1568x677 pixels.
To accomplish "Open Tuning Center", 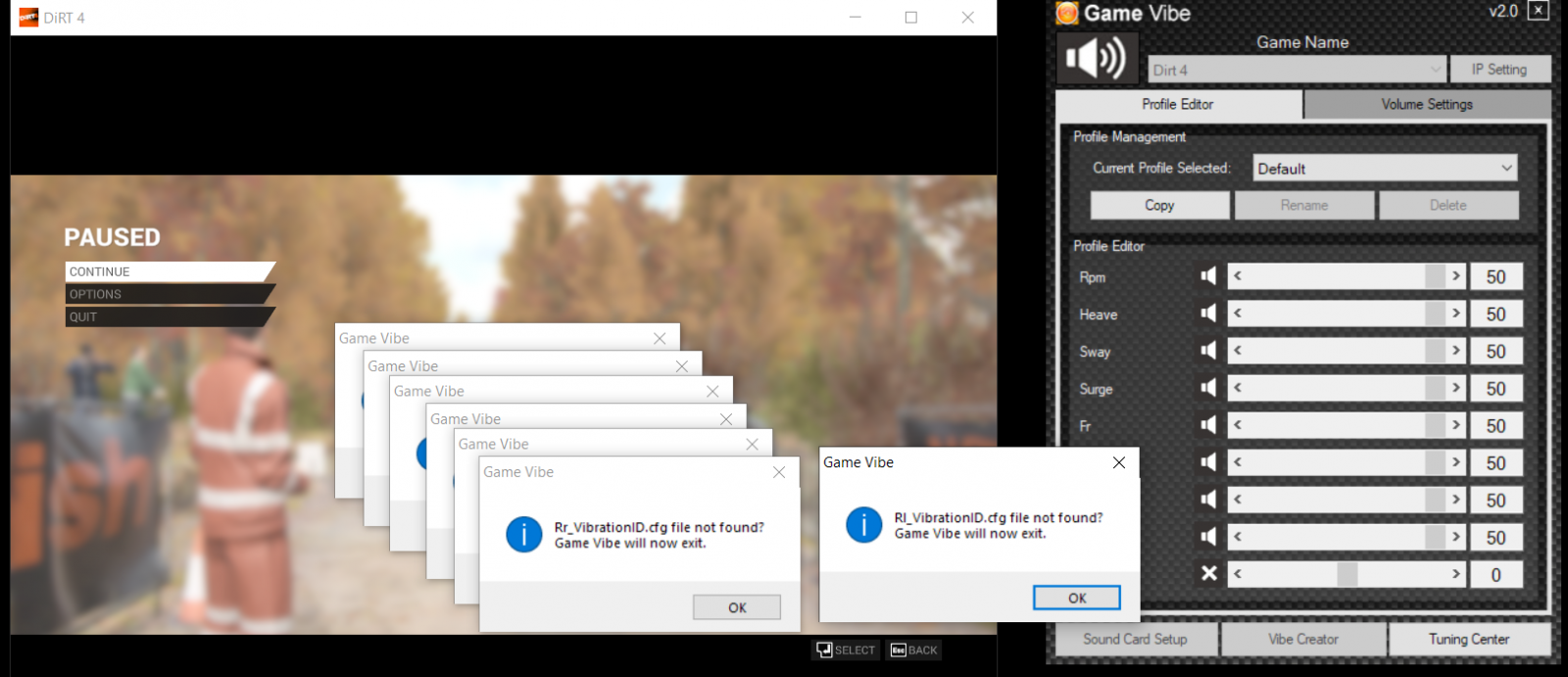I will click(1469, 639).
